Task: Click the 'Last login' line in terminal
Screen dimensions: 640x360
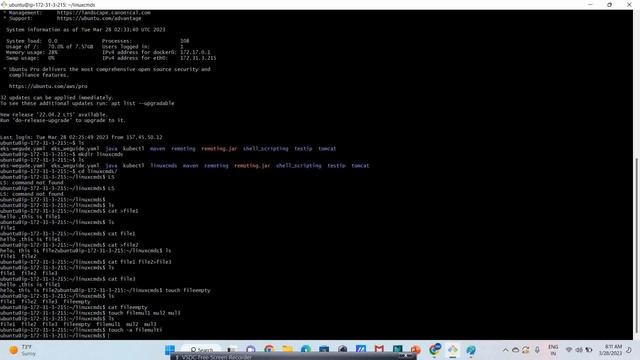Action: [x=81, y=138]
